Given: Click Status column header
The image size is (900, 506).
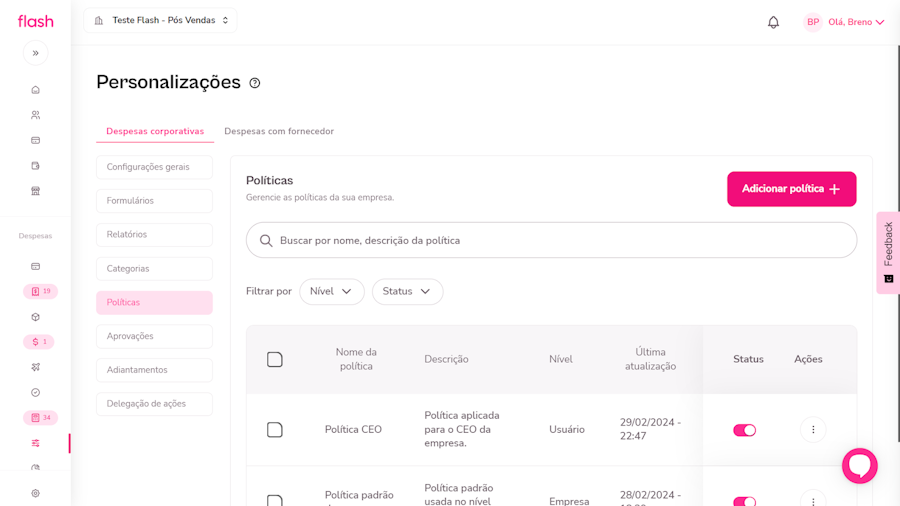Looking at the screenshot, I should point(748,359).
